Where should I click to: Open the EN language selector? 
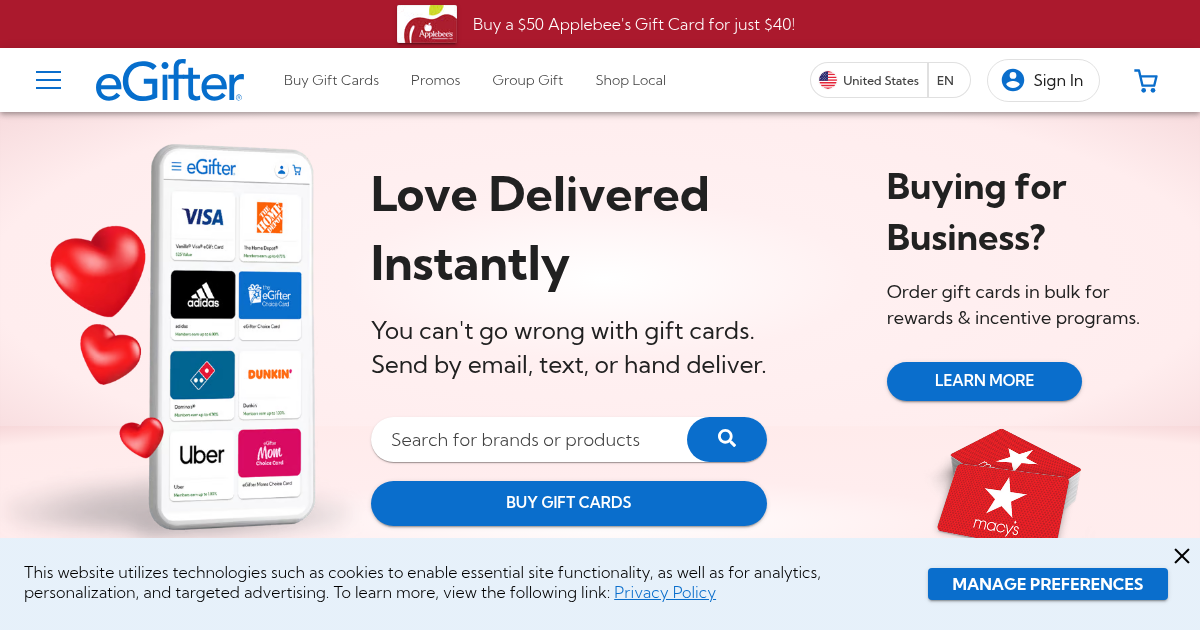946,80
